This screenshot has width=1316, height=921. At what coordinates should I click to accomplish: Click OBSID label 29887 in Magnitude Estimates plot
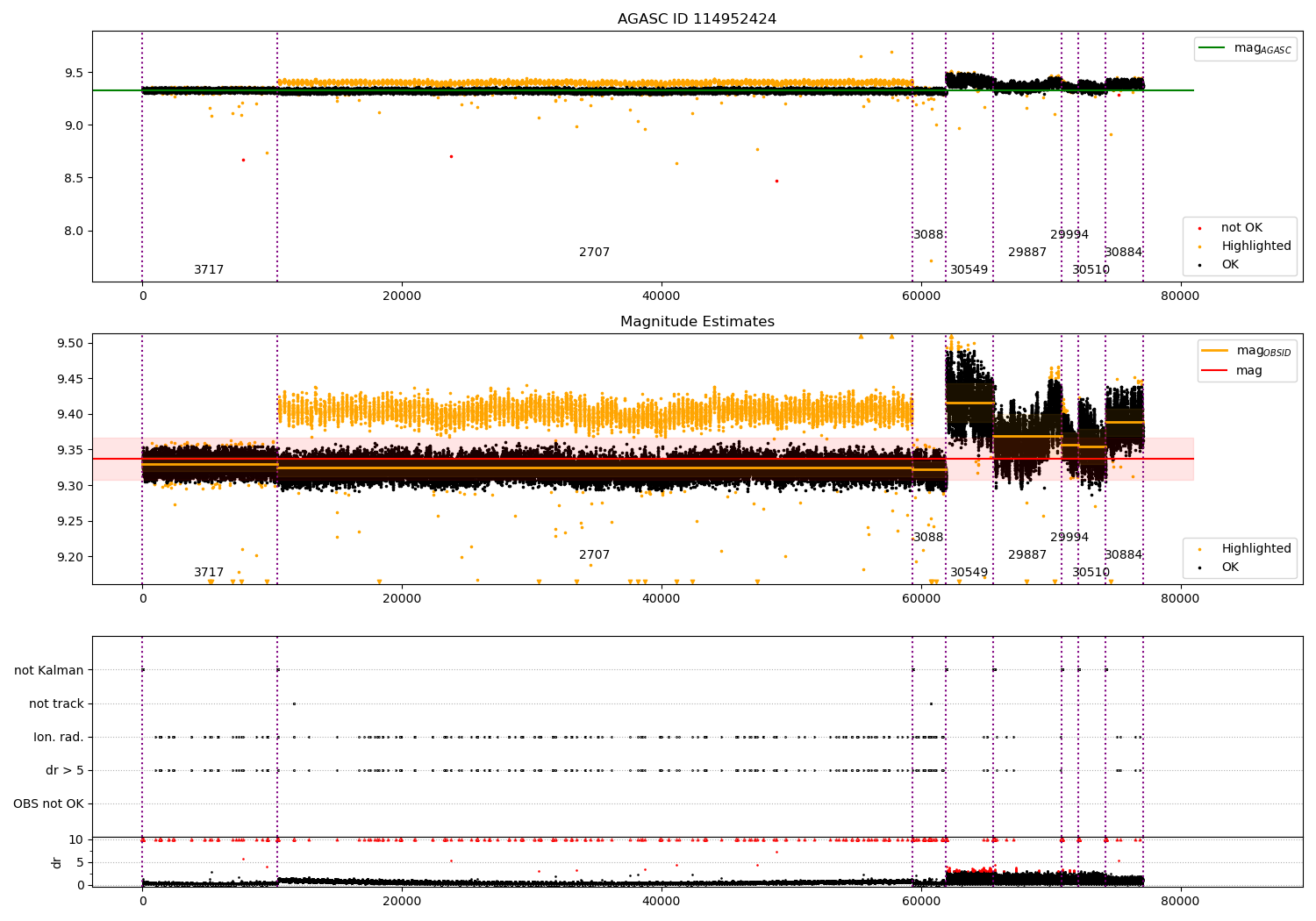1027,555
